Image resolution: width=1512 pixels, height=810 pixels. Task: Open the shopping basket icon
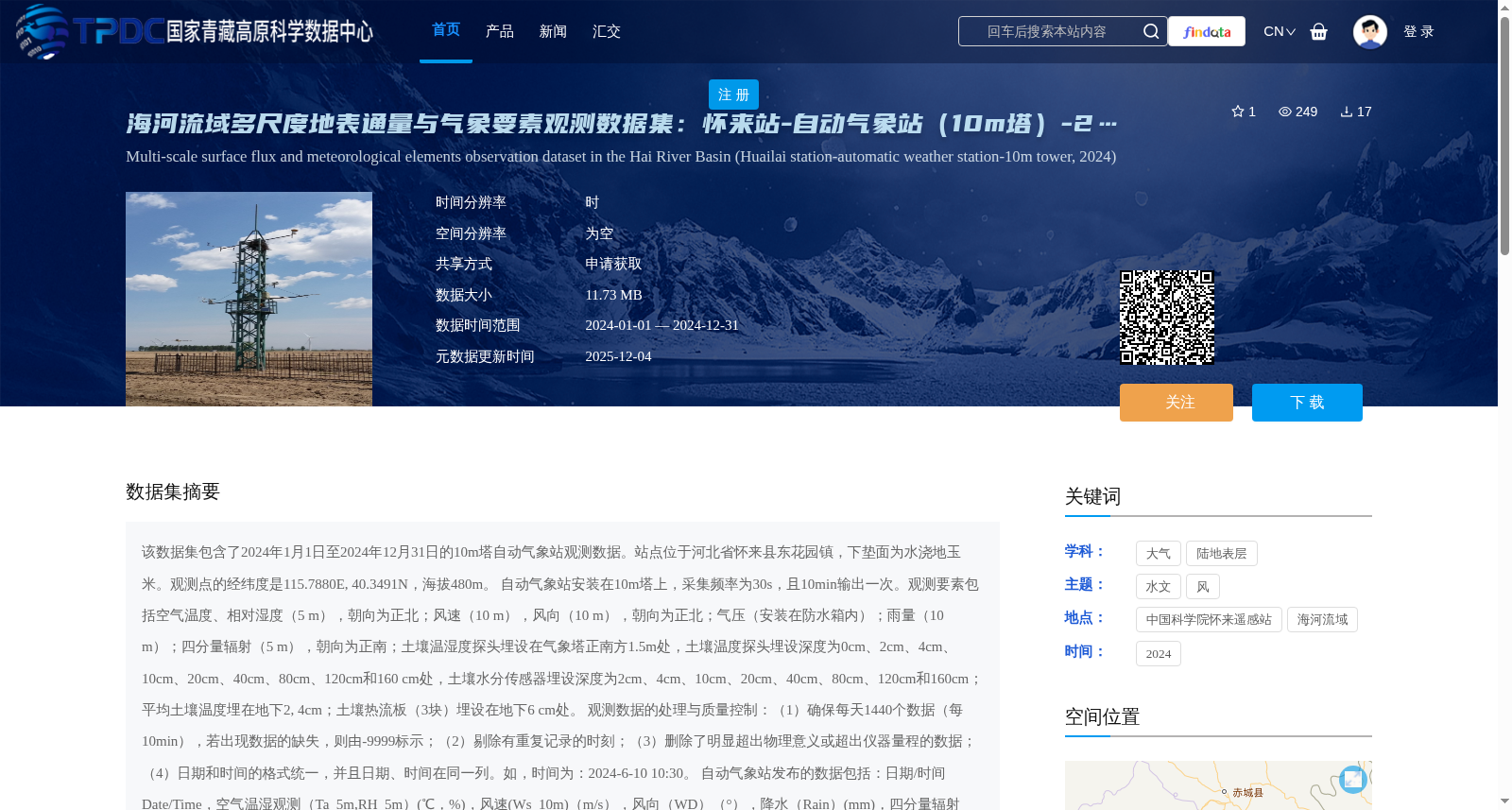1318,31
